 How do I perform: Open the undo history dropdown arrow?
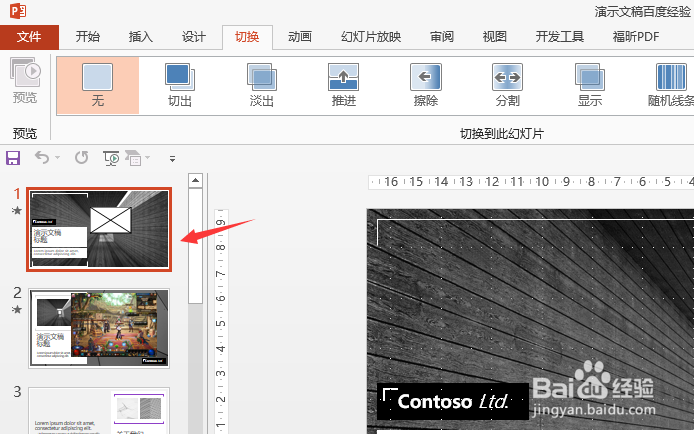pos(58,157)
